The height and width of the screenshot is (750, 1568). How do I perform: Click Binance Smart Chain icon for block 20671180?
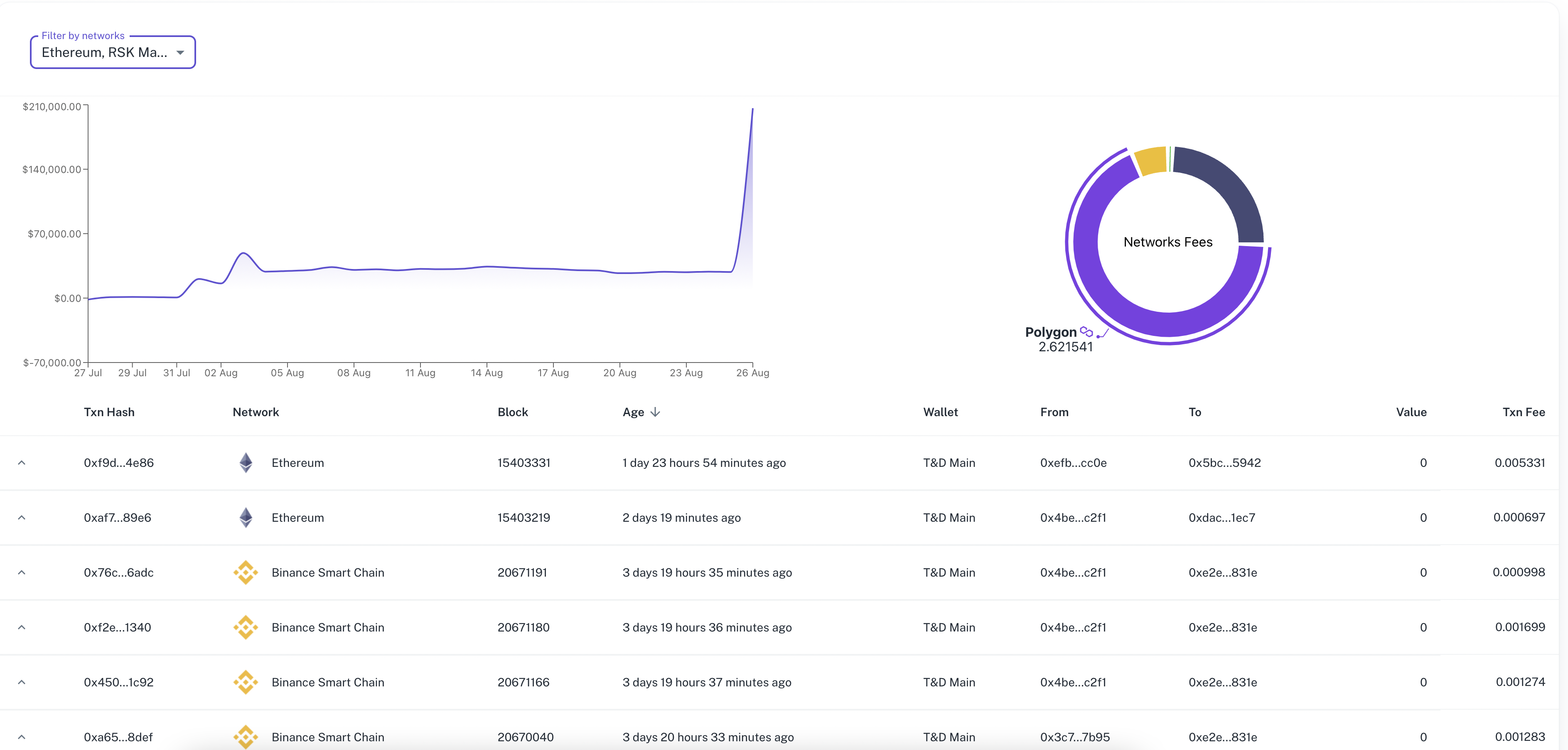coord(245,627)
